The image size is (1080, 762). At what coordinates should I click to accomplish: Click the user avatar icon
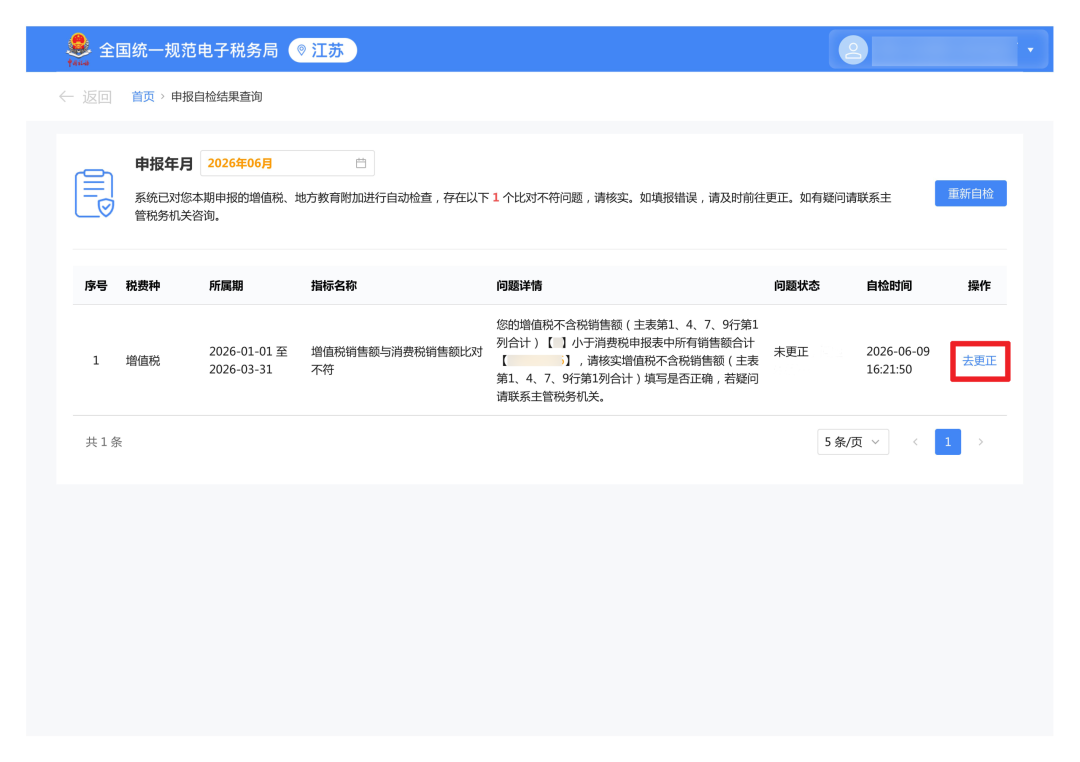853,50
